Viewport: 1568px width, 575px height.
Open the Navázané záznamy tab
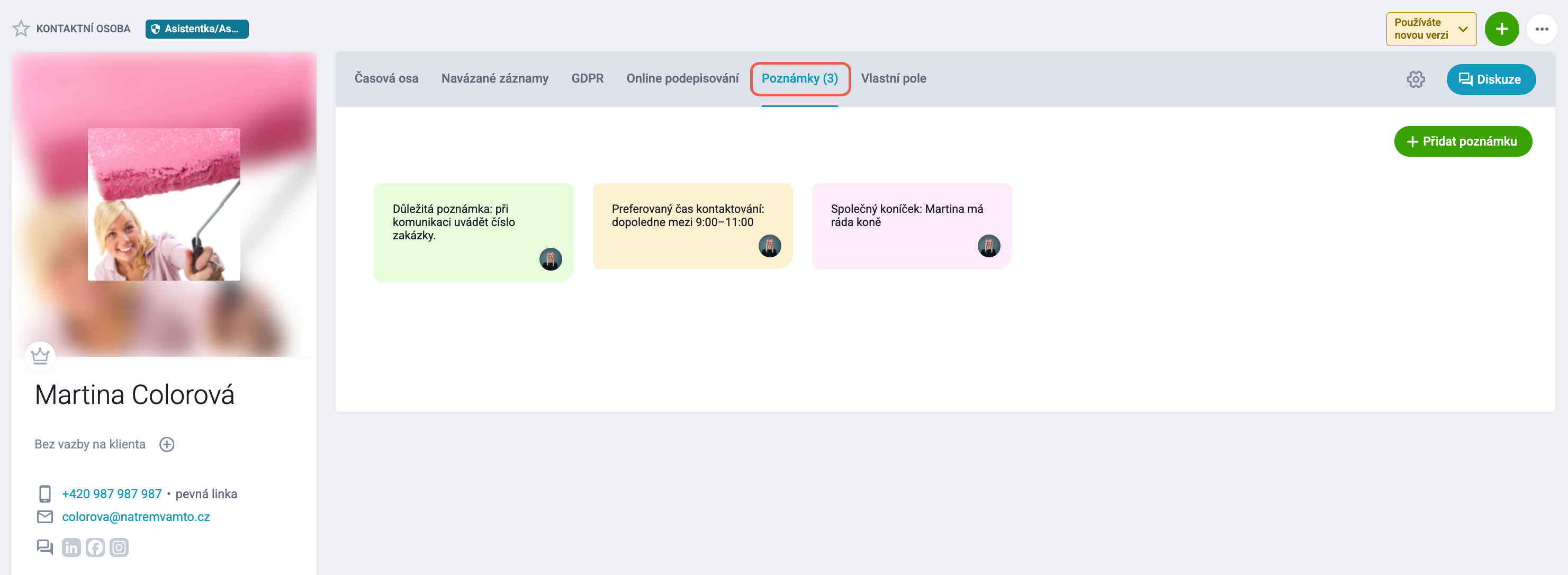(495, 78)
